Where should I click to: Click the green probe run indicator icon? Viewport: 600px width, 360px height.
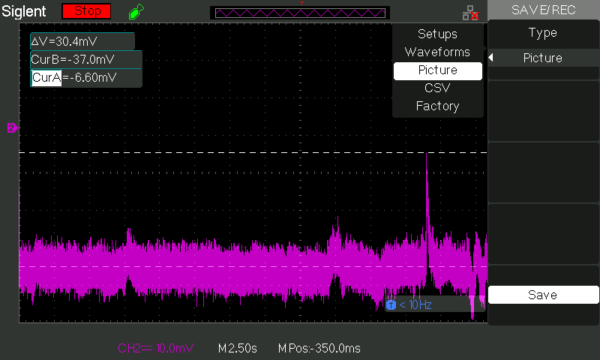136,11
